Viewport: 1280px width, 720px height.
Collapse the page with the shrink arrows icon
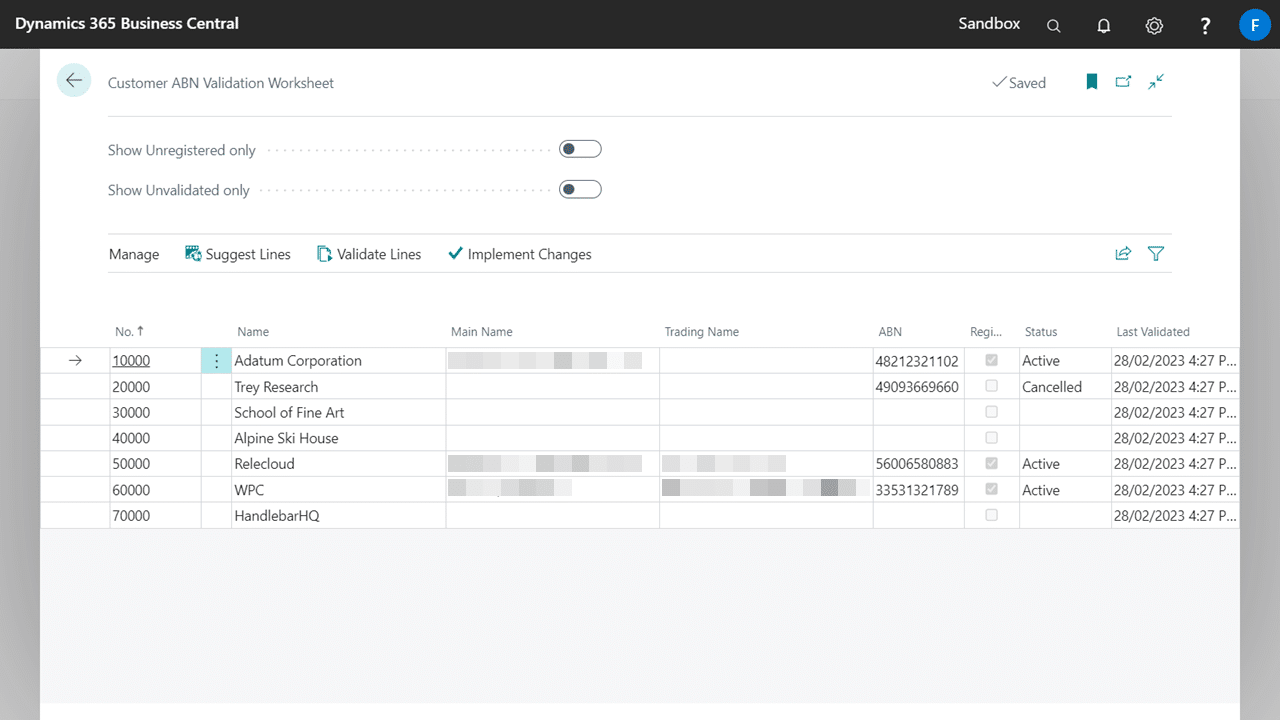[1156, 82]
